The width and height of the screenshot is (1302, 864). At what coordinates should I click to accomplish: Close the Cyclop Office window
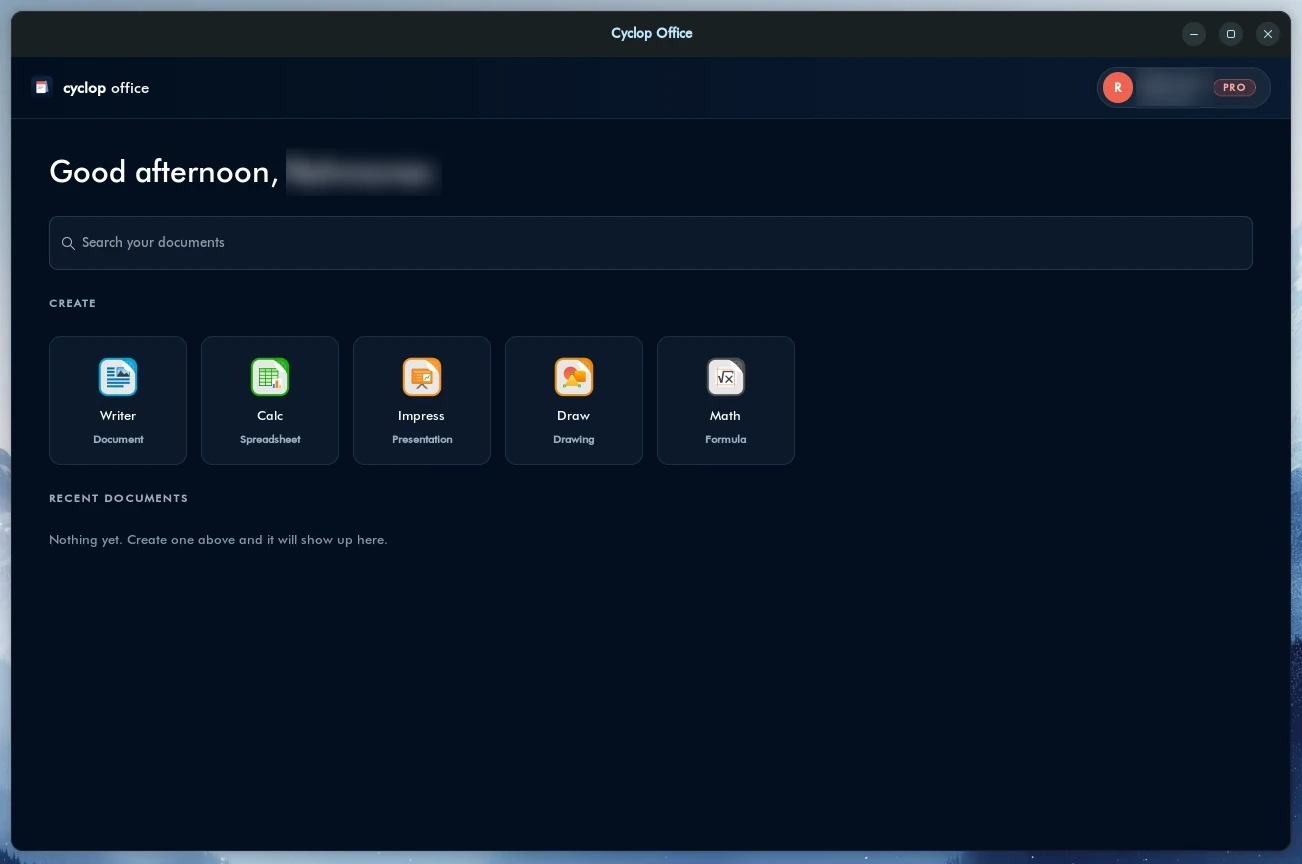[x=1268, y=34]
